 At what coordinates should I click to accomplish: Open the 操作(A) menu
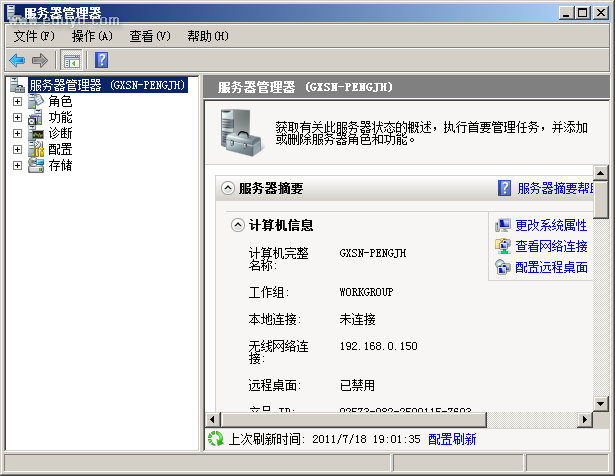tap(92, 36)
